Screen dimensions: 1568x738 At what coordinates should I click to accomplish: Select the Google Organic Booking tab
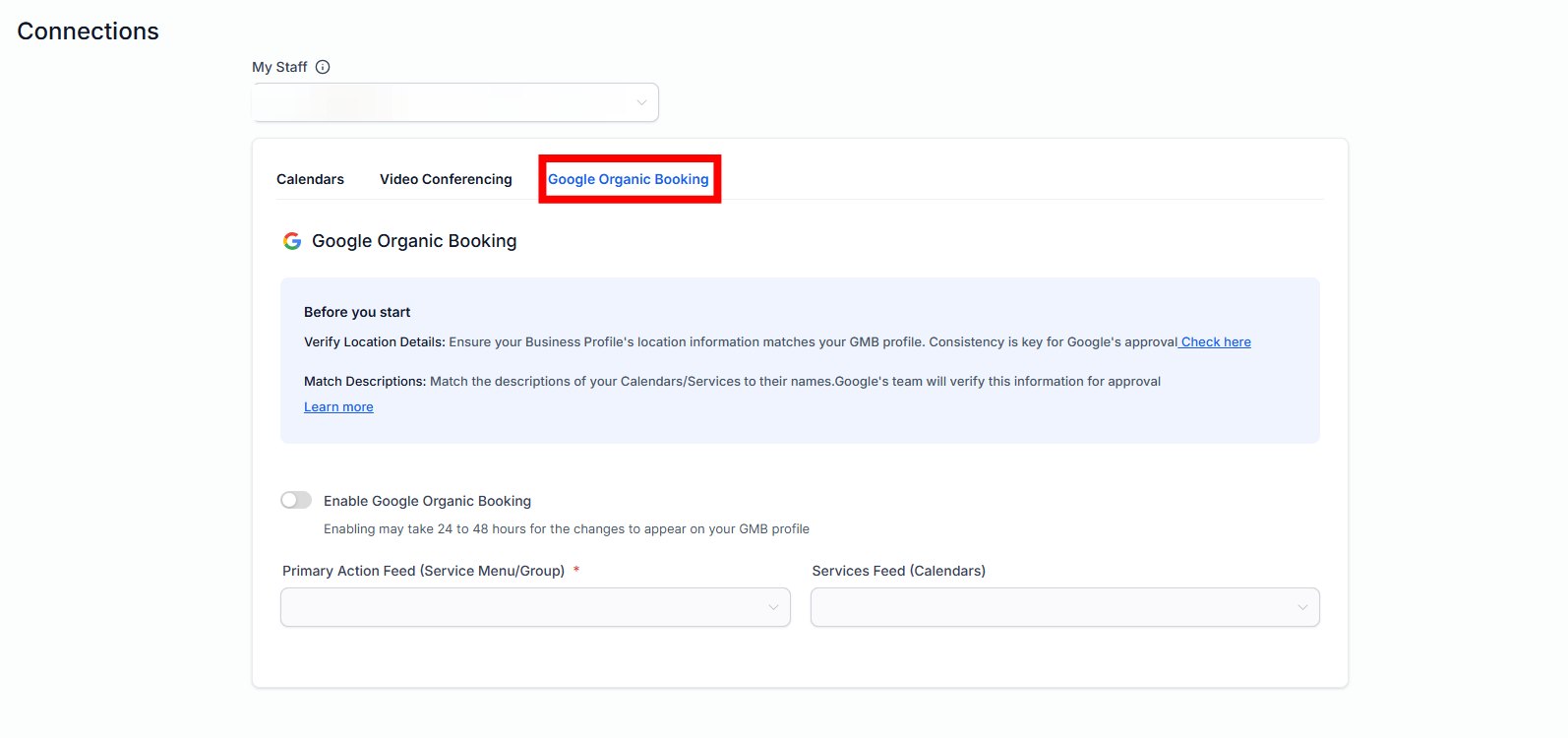pos(628,179)
